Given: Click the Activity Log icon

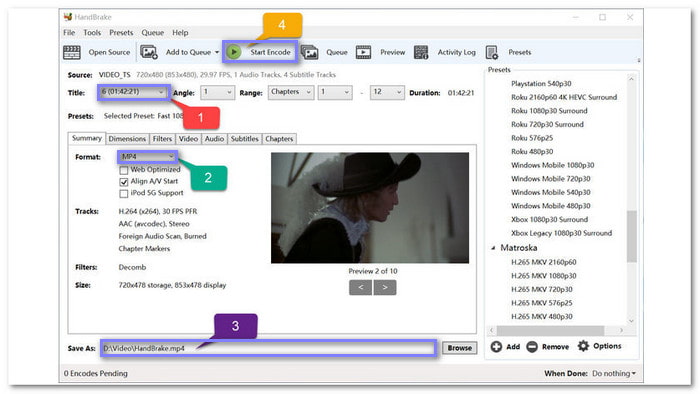Looking at the screenshot, I should (421, 52).
